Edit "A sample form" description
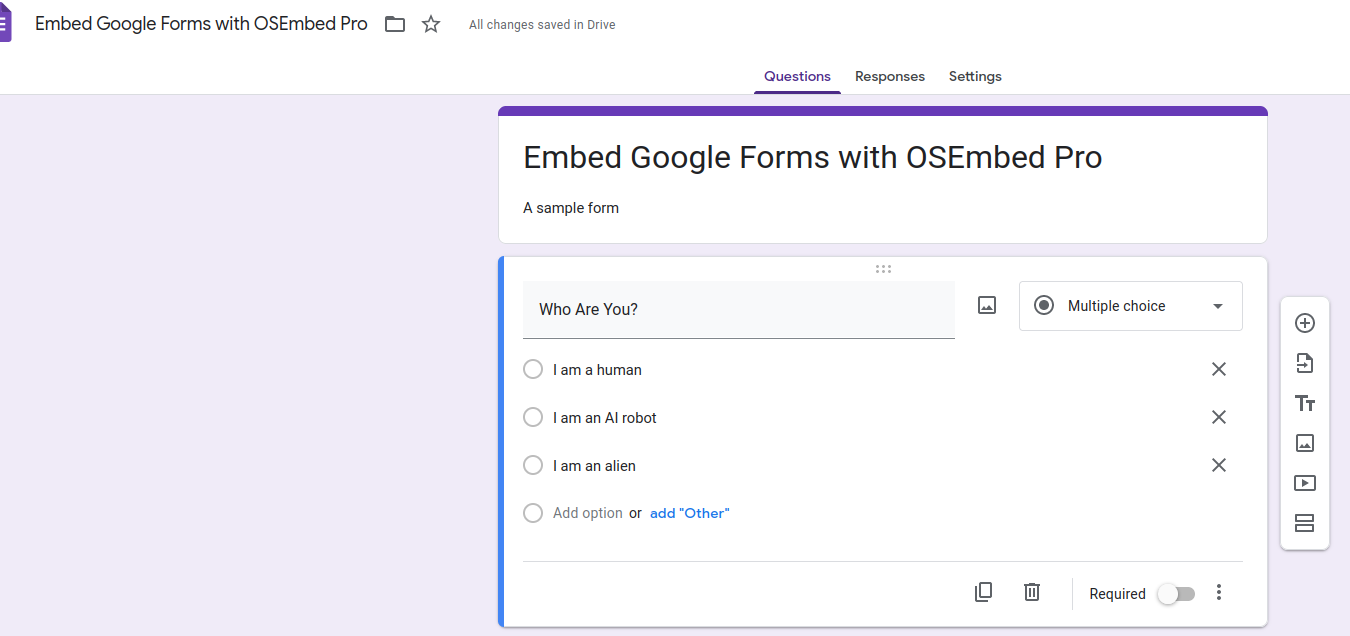1350x636 pixels. (571, 208)
